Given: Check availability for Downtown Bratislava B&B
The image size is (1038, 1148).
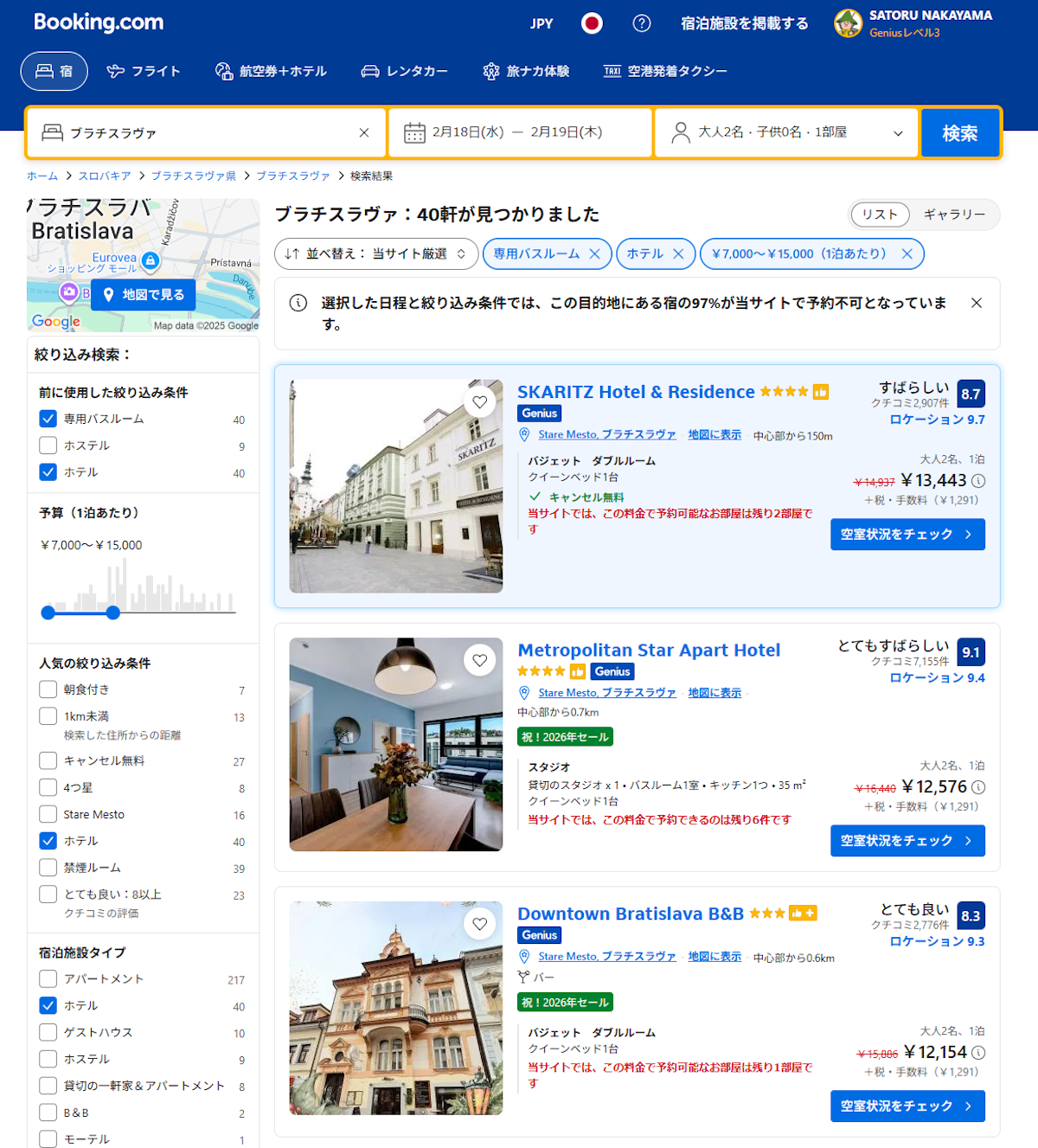Looking at the screenshot, I should coord(907,1106).
